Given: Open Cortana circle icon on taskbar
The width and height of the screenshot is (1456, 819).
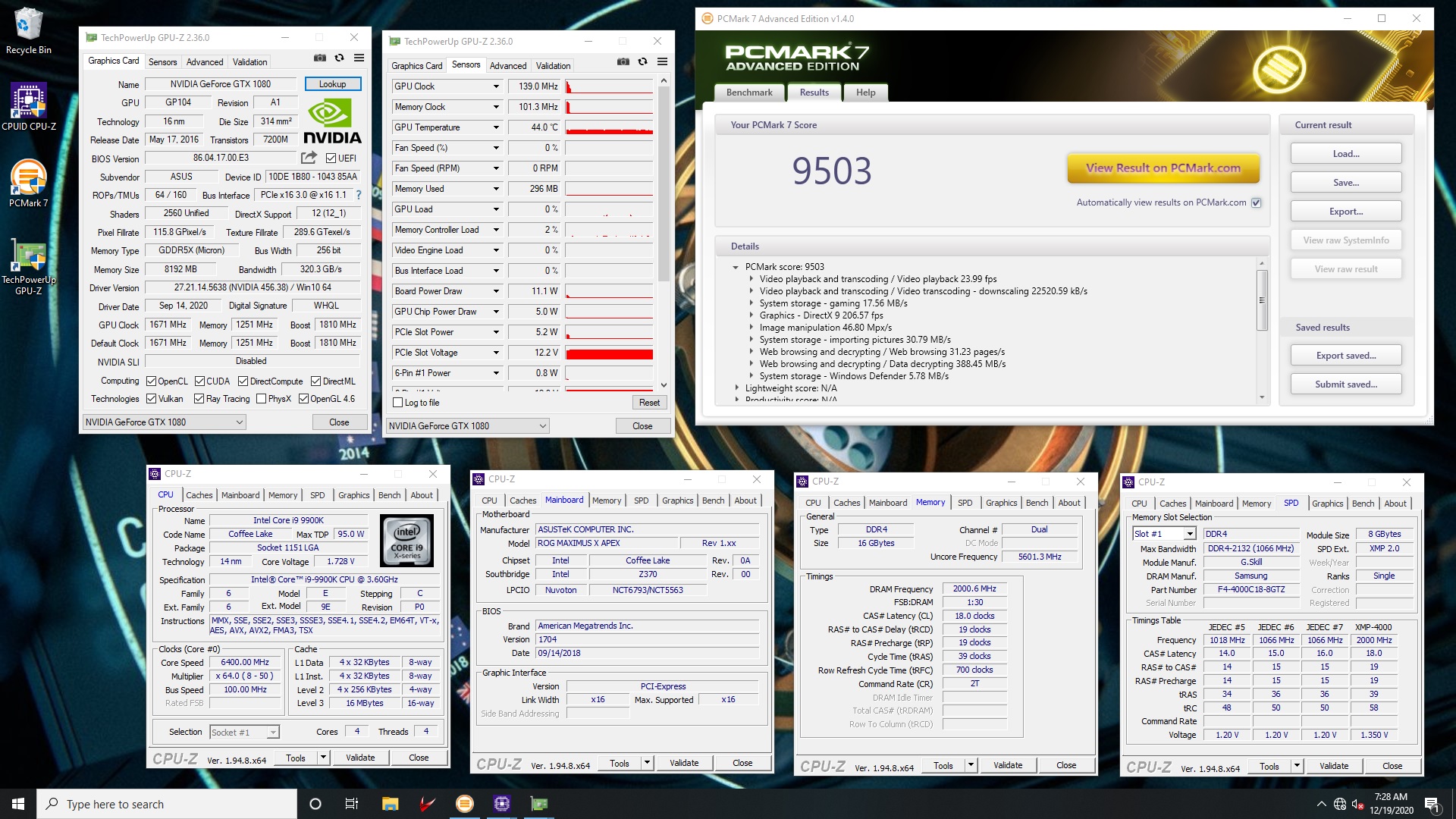Looking at the screenshot, I should point(315,804).
